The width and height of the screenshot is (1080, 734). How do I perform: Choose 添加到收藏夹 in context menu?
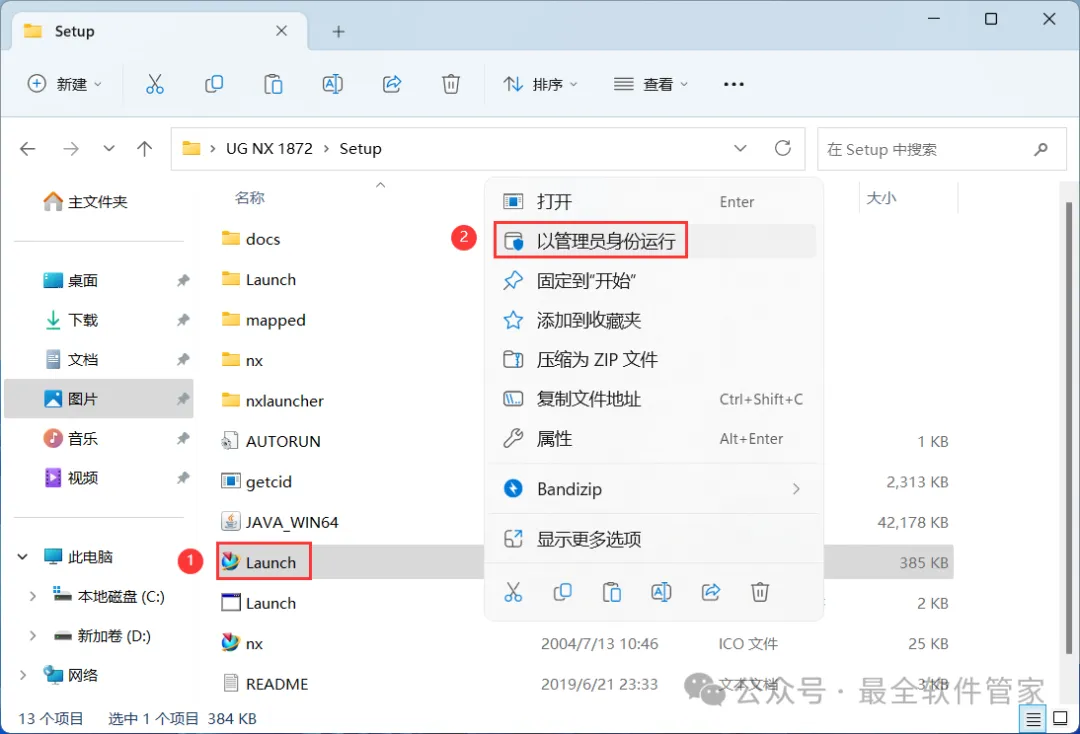[654, 320]
